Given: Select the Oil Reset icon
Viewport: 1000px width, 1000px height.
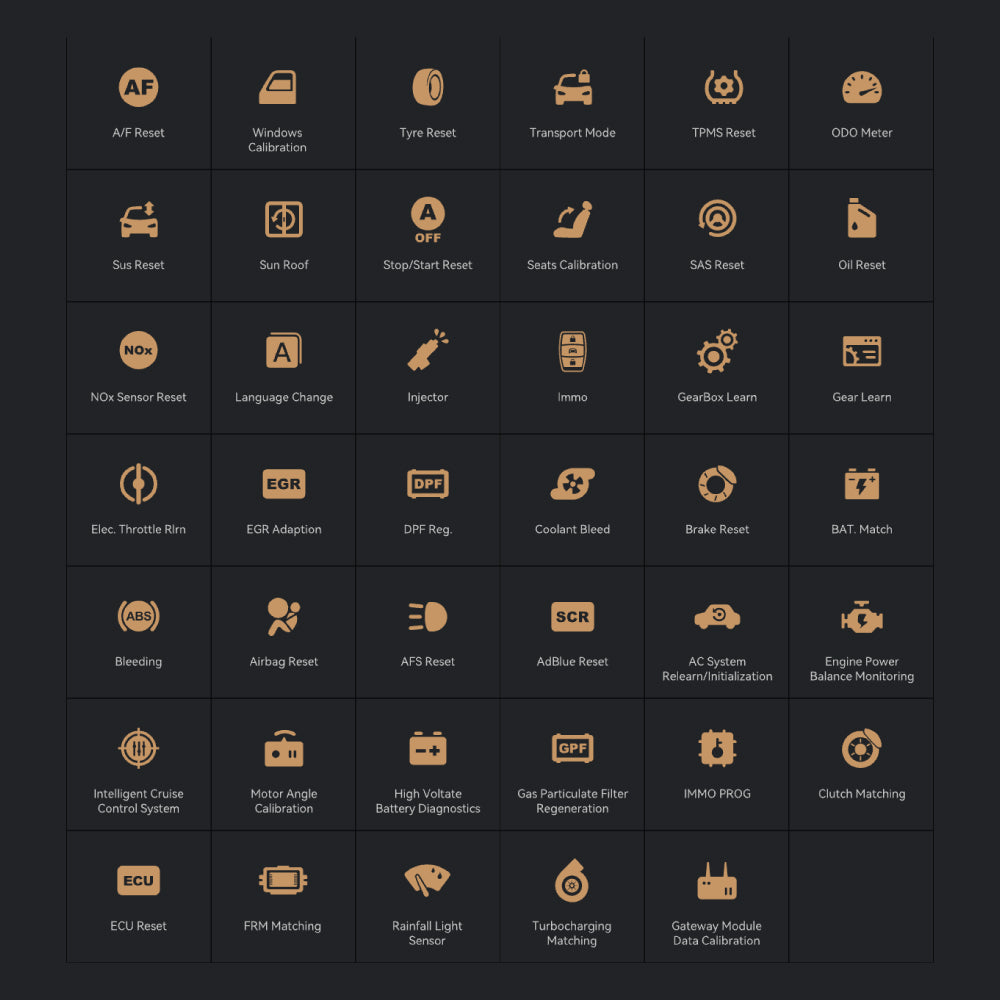Looking at the screenshot, I should click(861, 220).
